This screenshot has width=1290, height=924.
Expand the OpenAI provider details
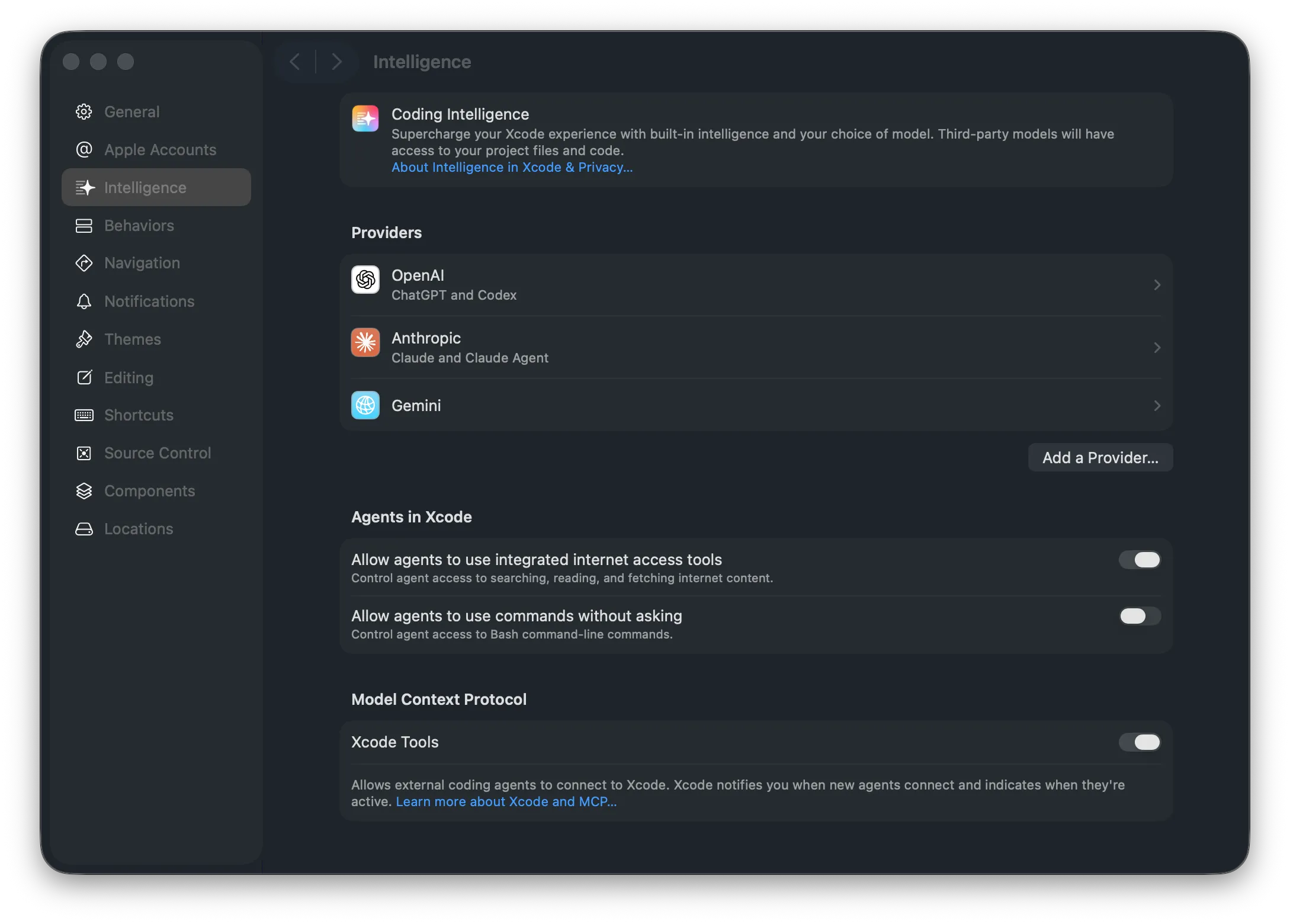pos(1158,284)
